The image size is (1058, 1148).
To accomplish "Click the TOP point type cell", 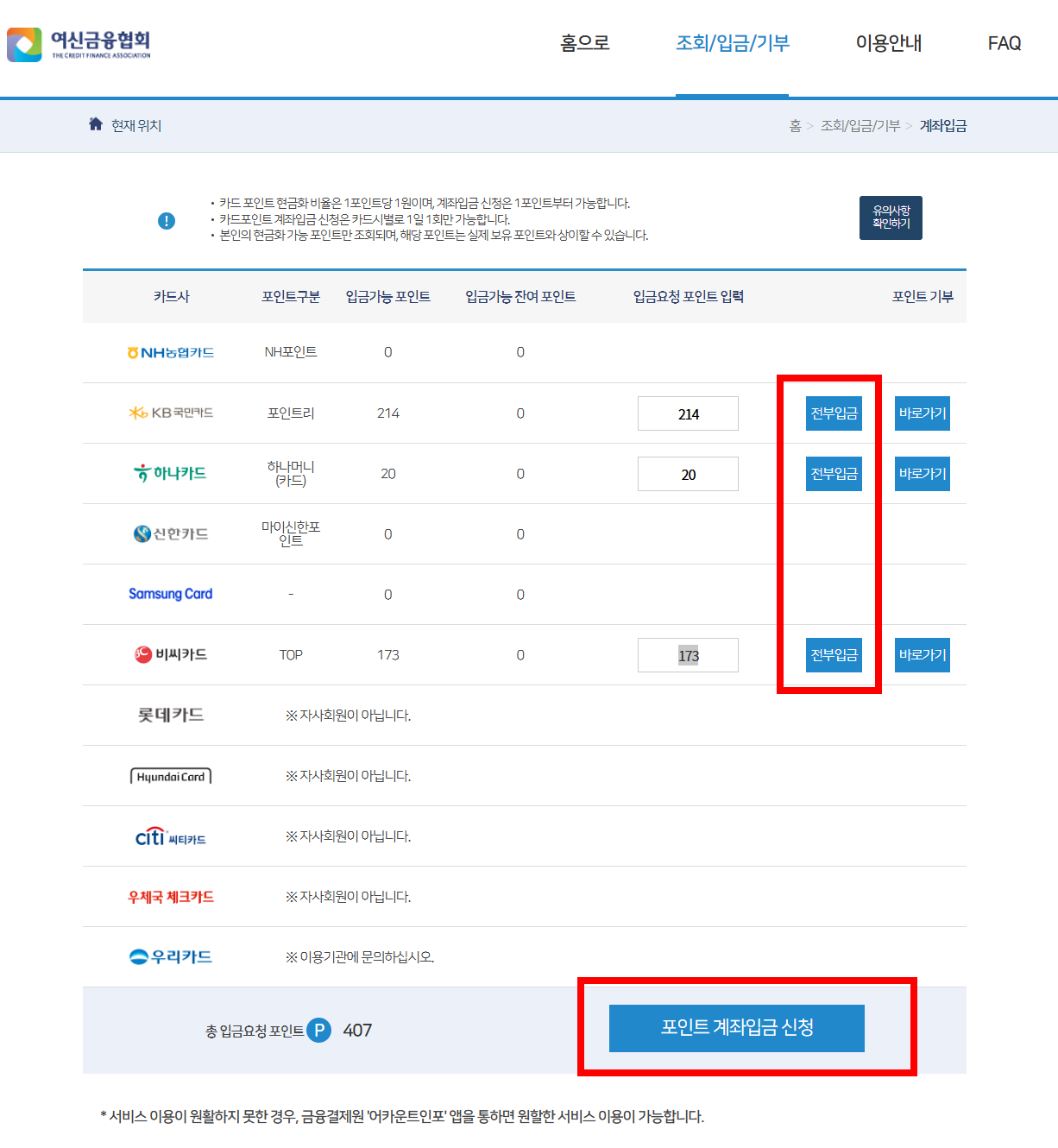I will (291, 655).
